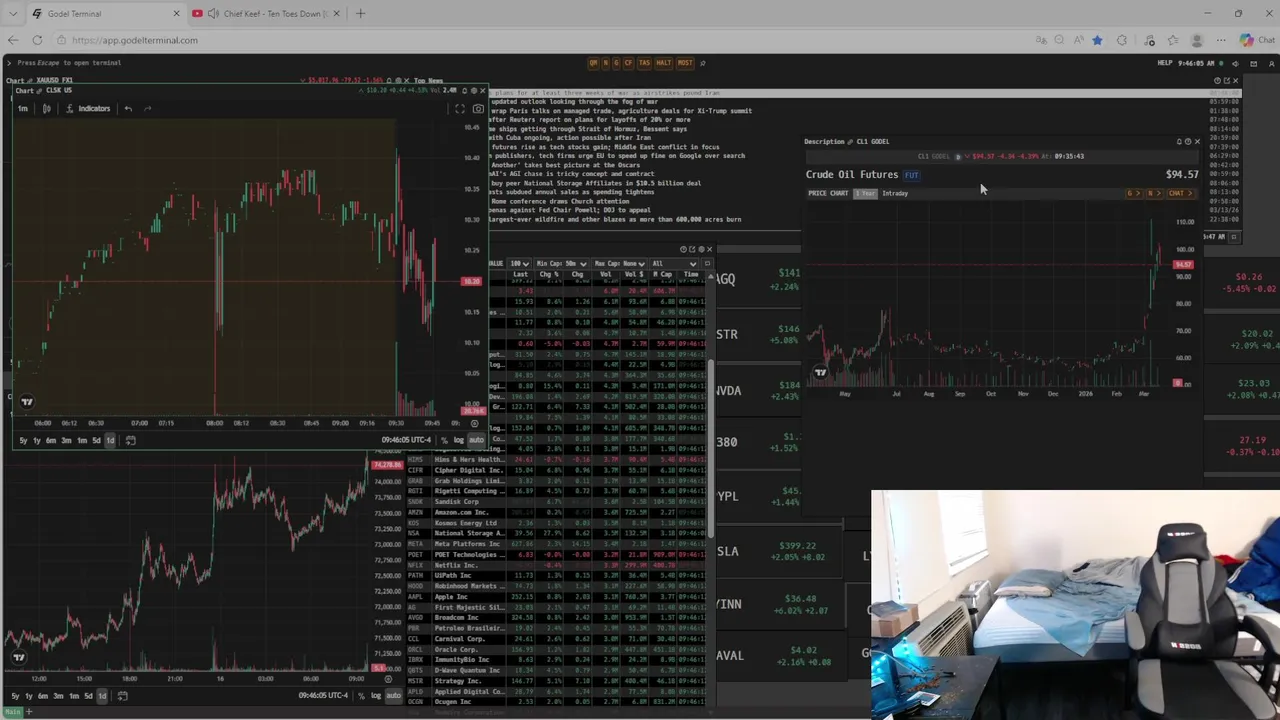Open settings icon on CLSK US chart header
Image resolution: width=1280 pixels, height=720 pixels.
point(474,91)
